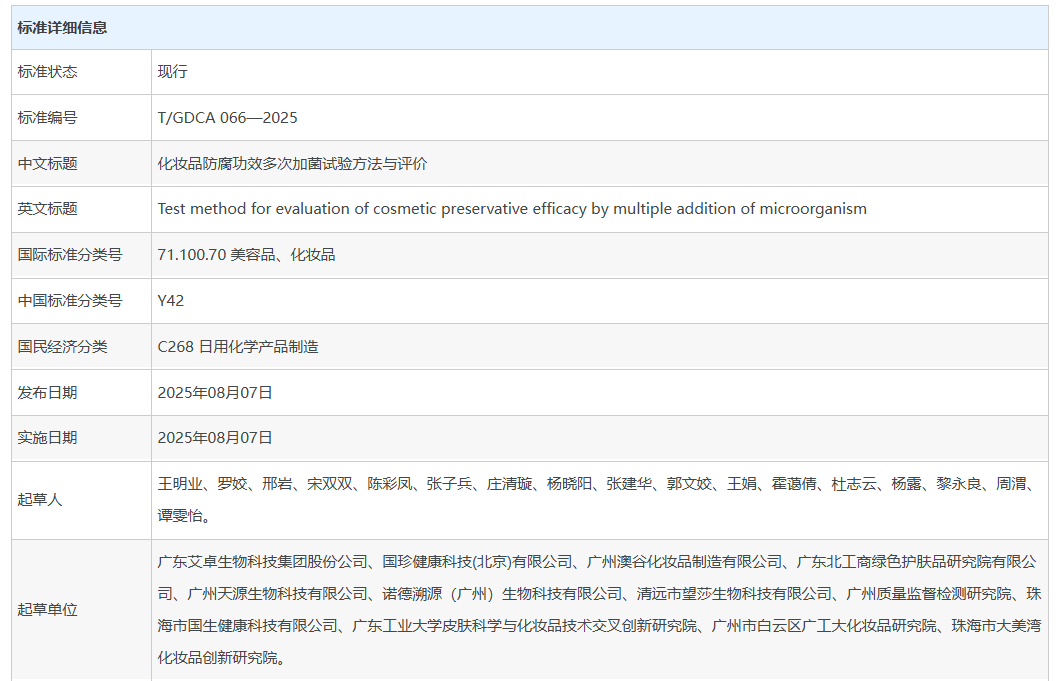Click the Chinese title 化妆品防腐功效多次加菌试验方法与评价
The width and height of the screenshot is (1060, 681).
(292, 164)
